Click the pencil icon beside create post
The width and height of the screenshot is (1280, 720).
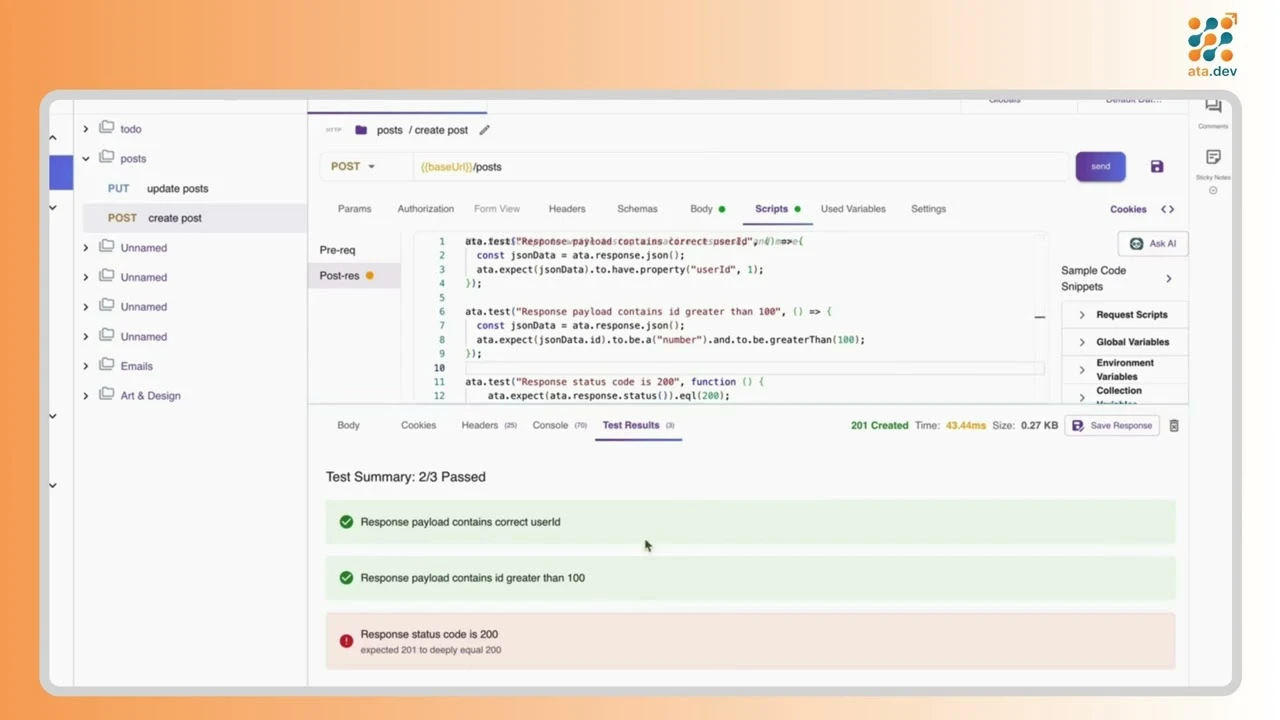click(x=484, y=129)
